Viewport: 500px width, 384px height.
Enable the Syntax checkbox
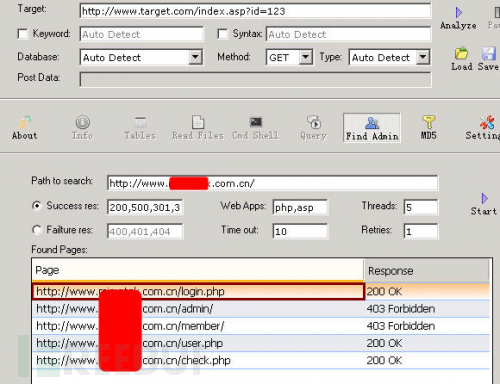tap(222, 34)
